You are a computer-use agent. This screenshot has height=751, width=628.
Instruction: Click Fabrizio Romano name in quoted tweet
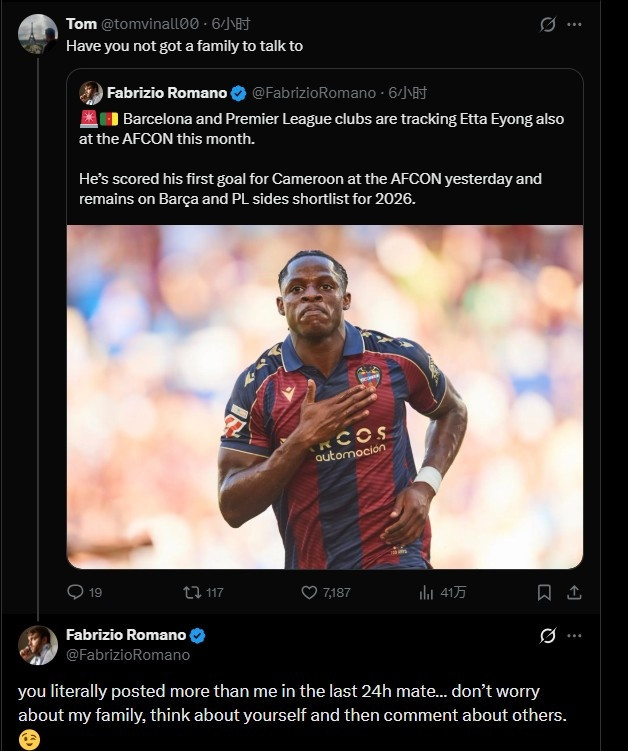[x=167, y=93]
